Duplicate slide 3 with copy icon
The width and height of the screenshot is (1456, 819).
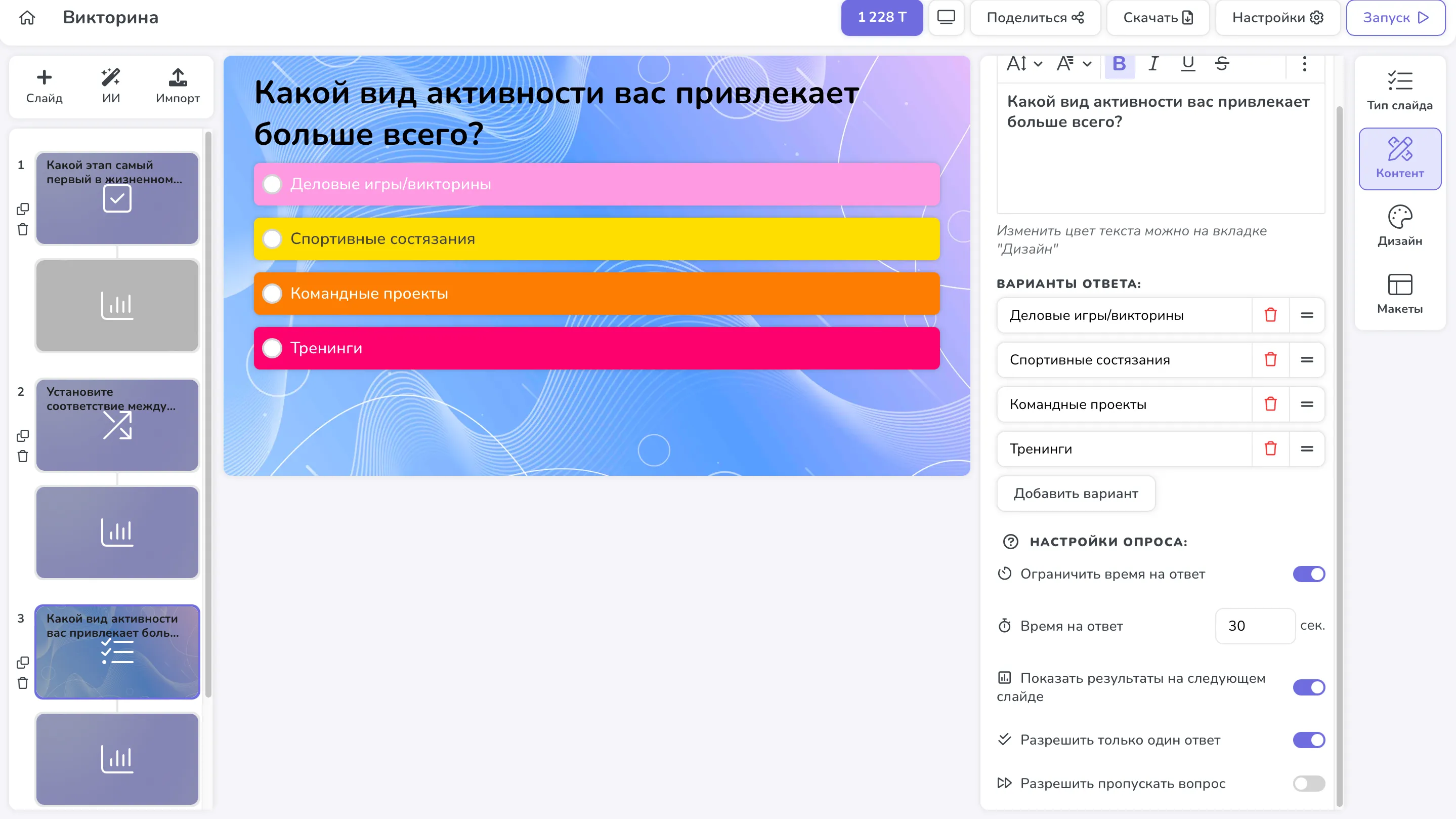click(x=23, y=662)
